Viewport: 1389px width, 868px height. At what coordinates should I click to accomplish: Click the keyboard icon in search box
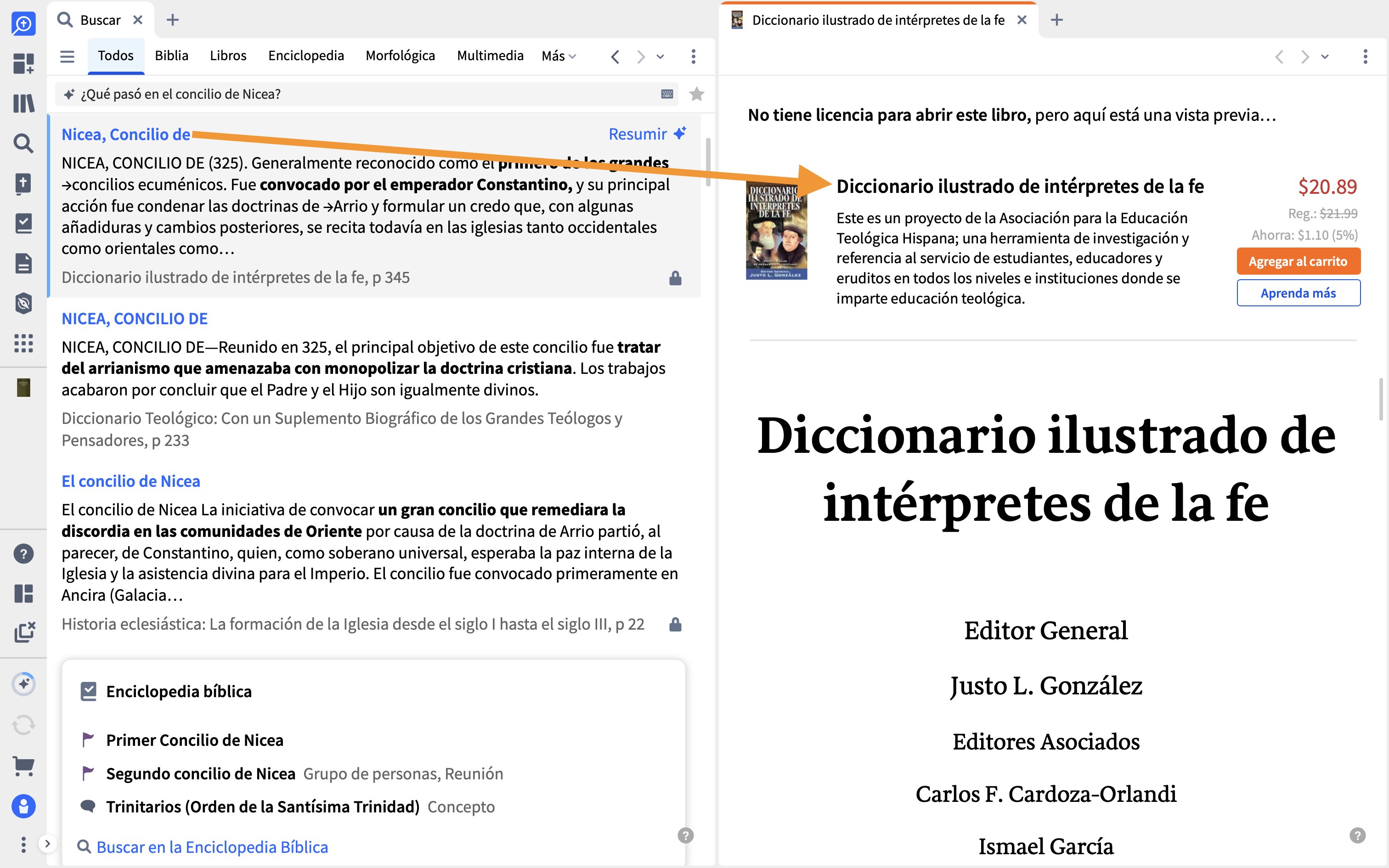(667, 94)
